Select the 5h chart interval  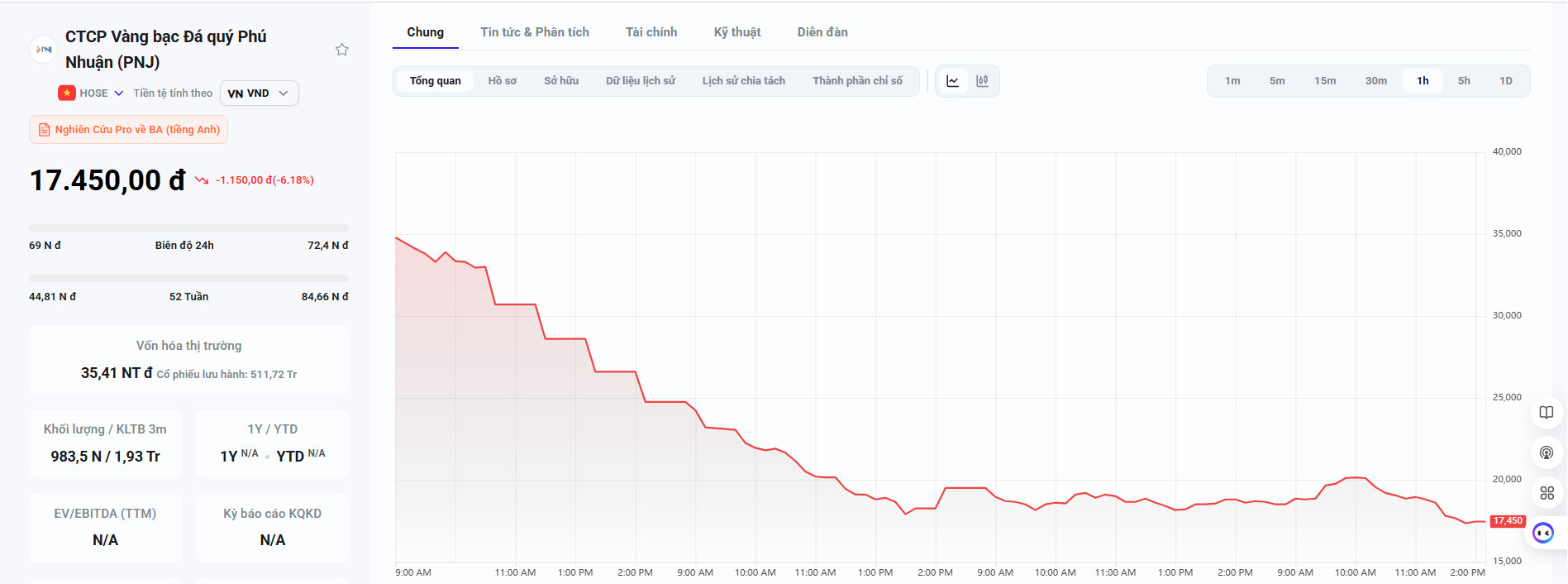click(x=1464, y=81)
